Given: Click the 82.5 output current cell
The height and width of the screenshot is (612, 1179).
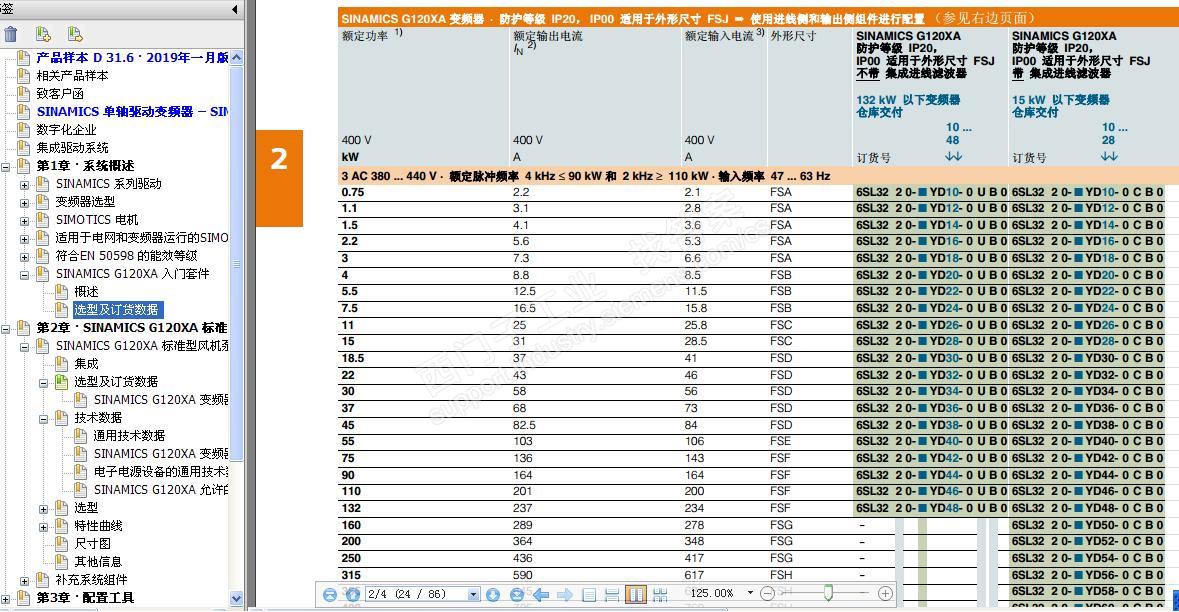Looking at the screenshot, I should [x=524, y=425].
